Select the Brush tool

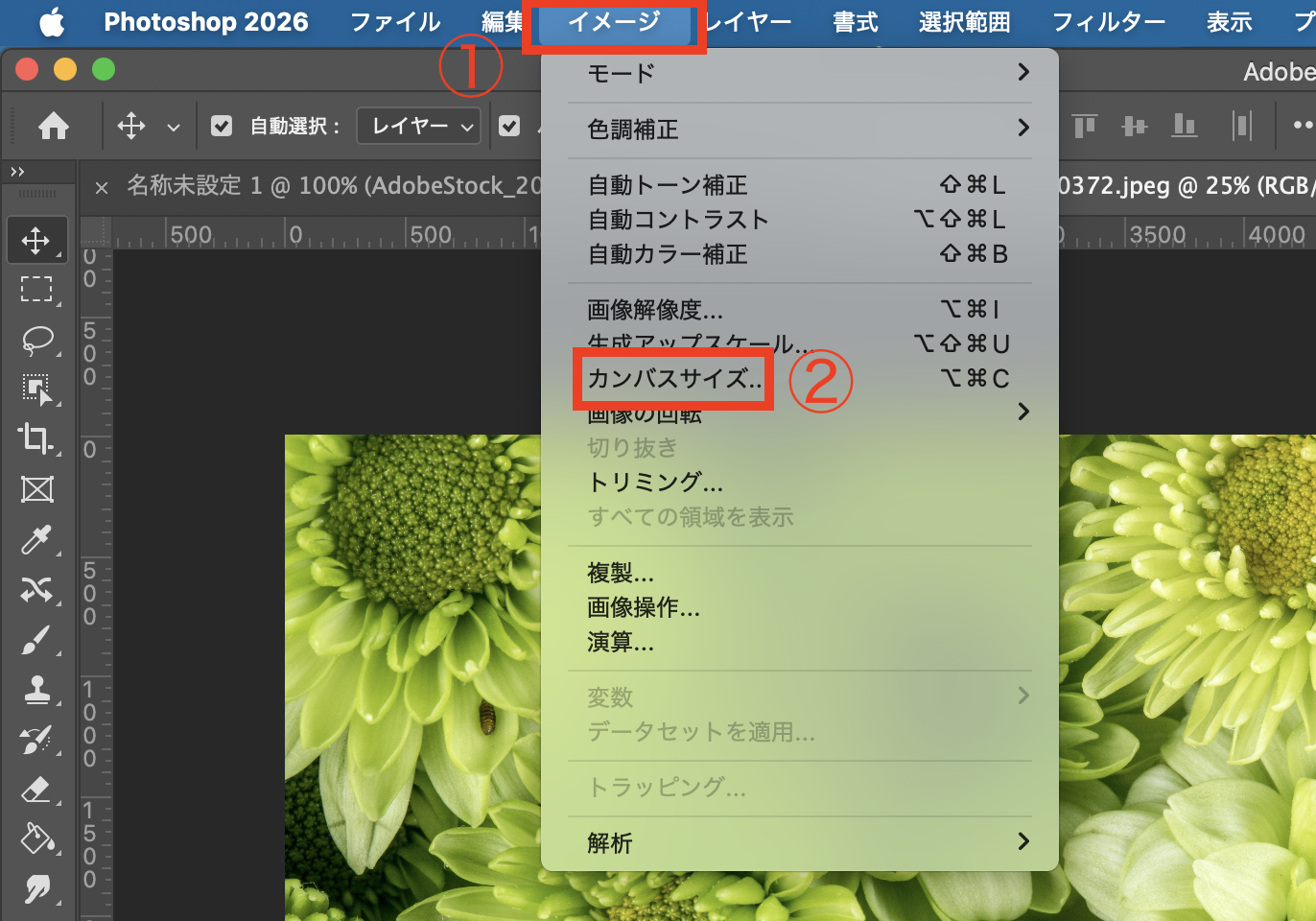tap(36, 640)
